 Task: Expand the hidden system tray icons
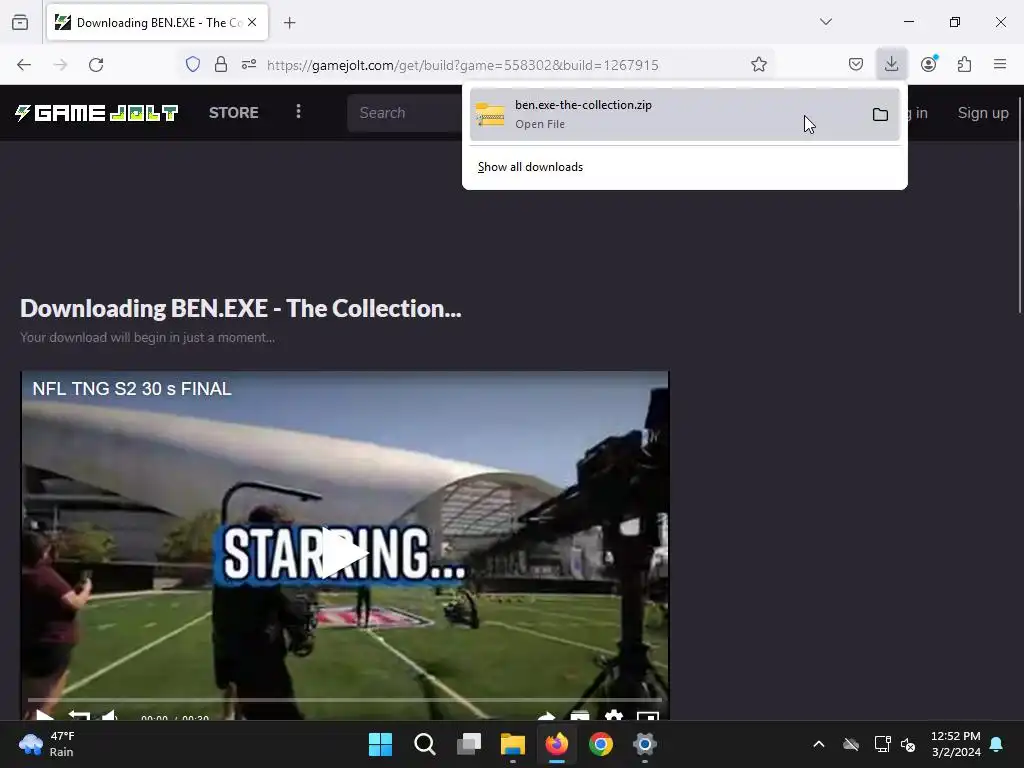tap(818, 744)
